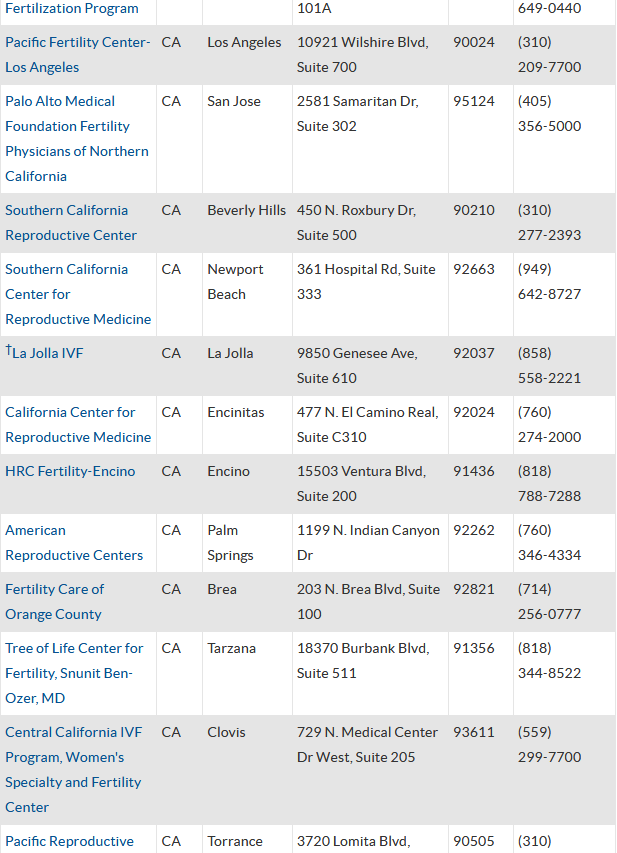
Task: Open Southern California Reproductive Center link
Action: (x=66, y=210)
